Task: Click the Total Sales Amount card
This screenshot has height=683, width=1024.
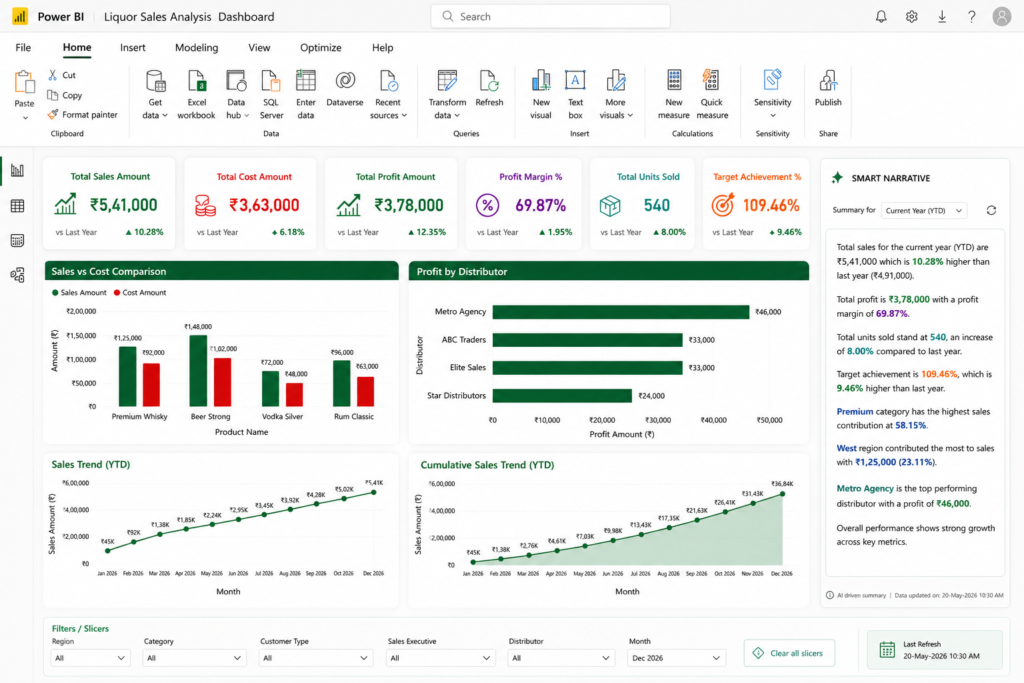Action: point(109,204)
